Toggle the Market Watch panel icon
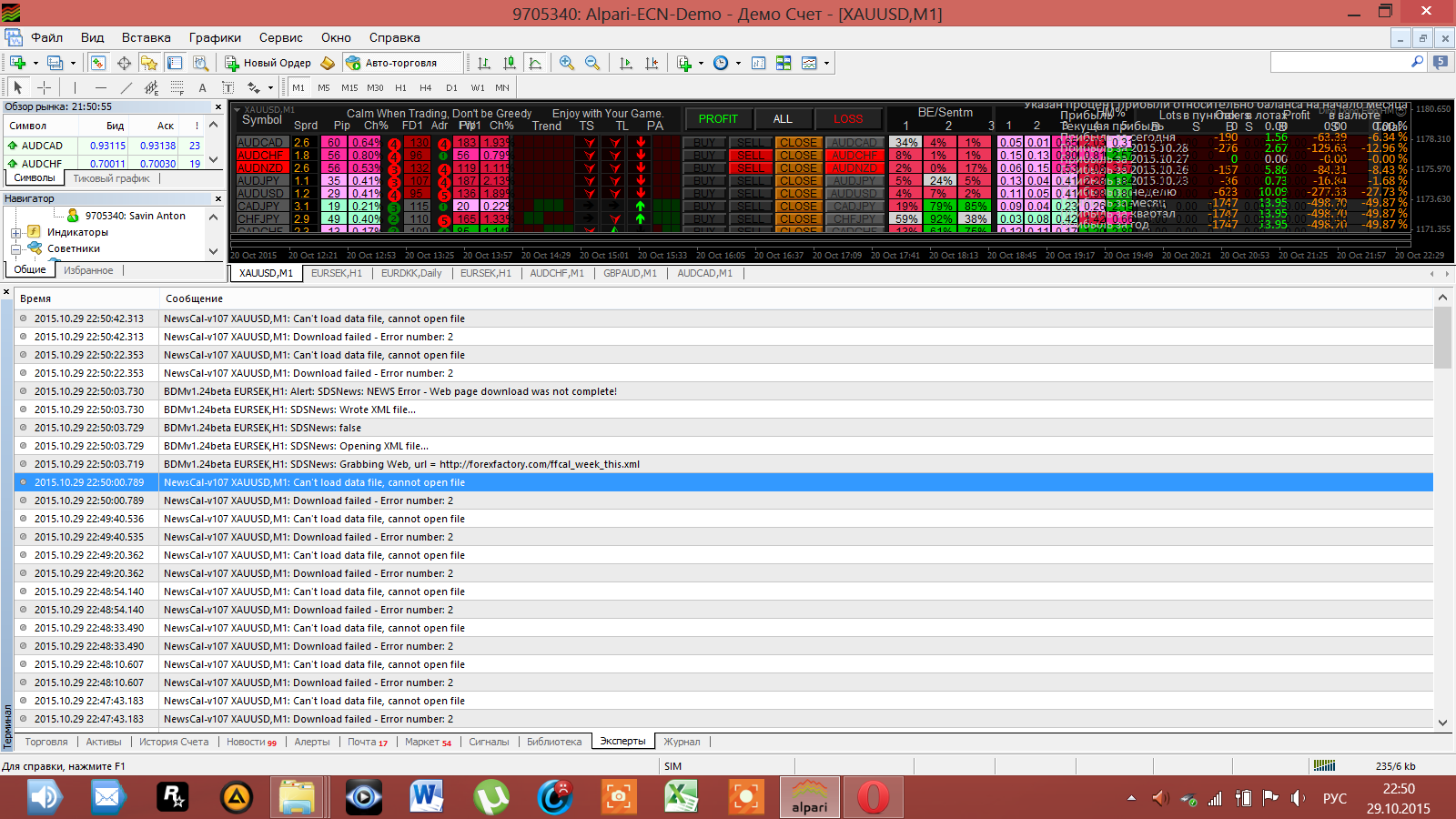 (98, 63)
